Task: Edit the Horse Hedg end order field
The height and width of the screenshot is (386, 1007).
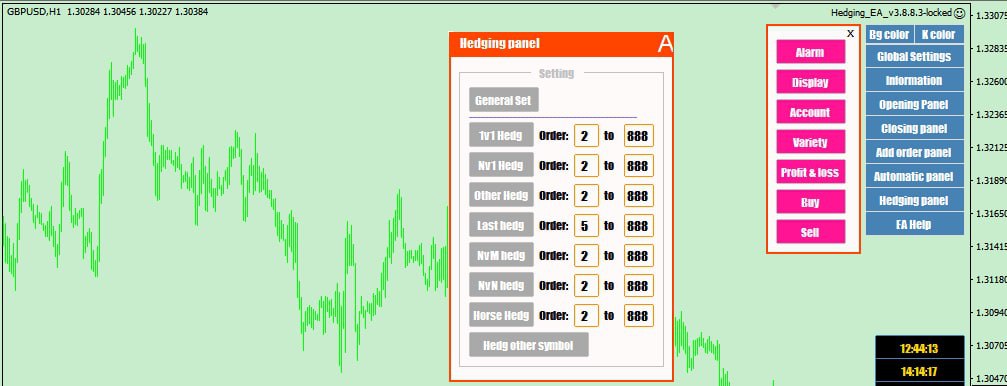Action: tap(638, 315)
